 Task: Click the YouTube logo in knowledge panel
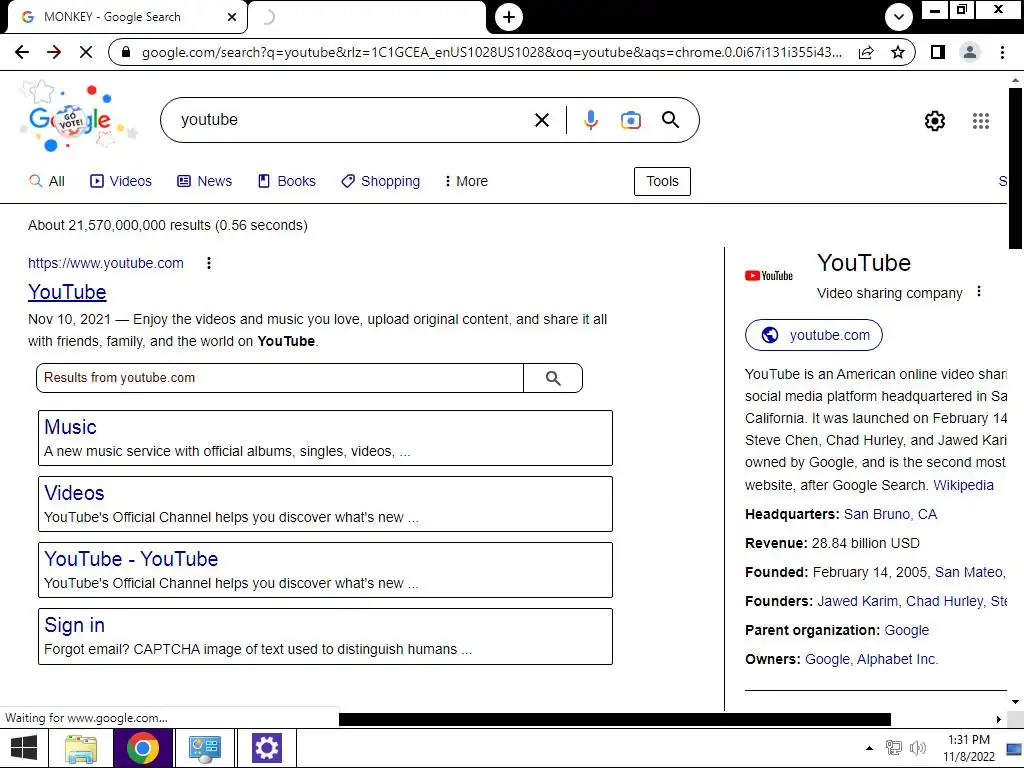pos(769,276)
